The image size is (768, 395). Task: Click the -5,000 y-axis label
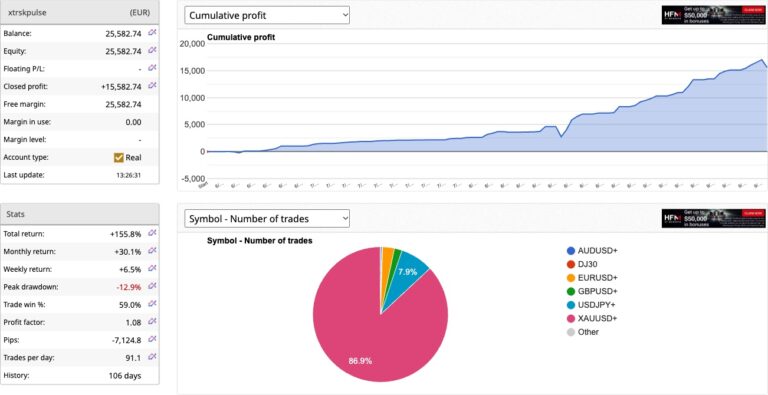pos(192,178)
